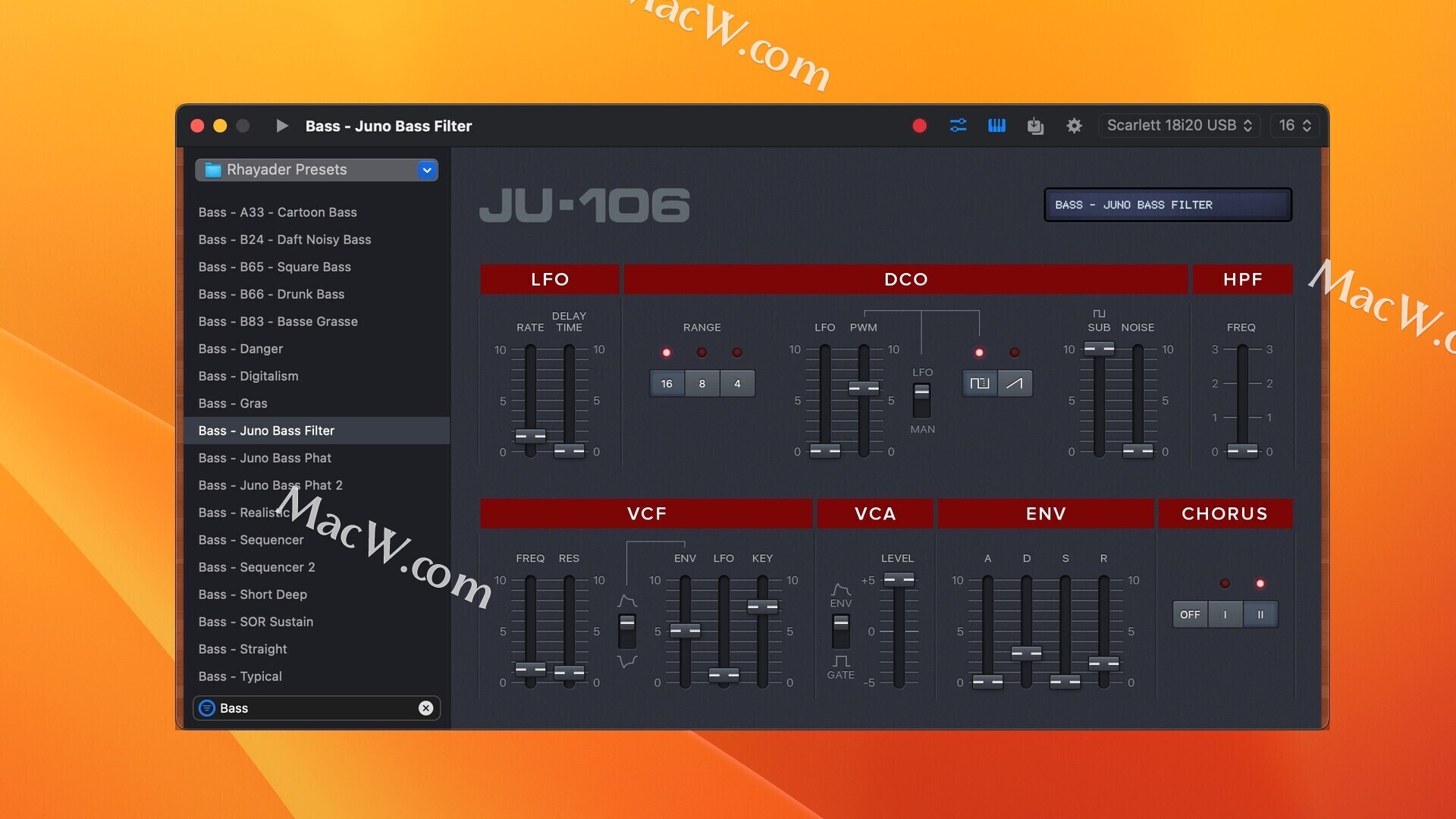
Task: Turn chorus OFF
Action: pos(1190,614)
